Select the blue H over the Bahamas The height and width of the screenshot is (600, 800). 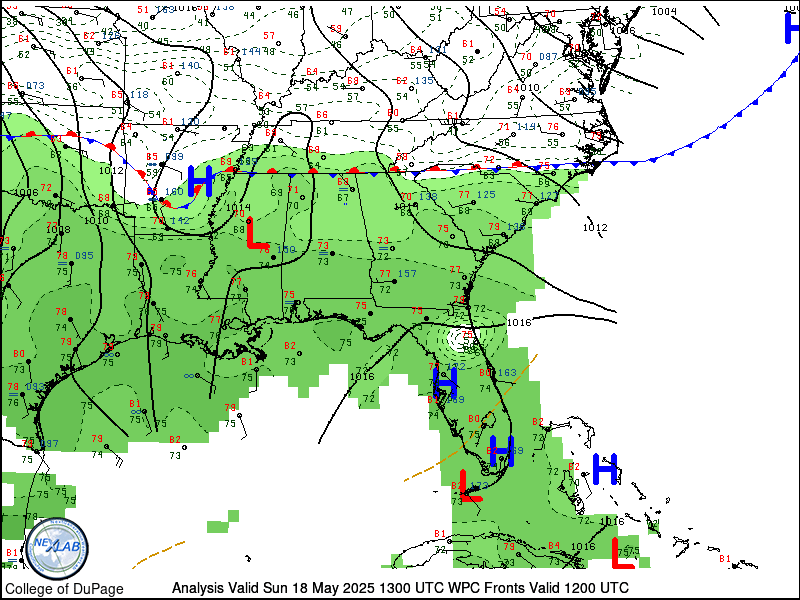(605, 469)
